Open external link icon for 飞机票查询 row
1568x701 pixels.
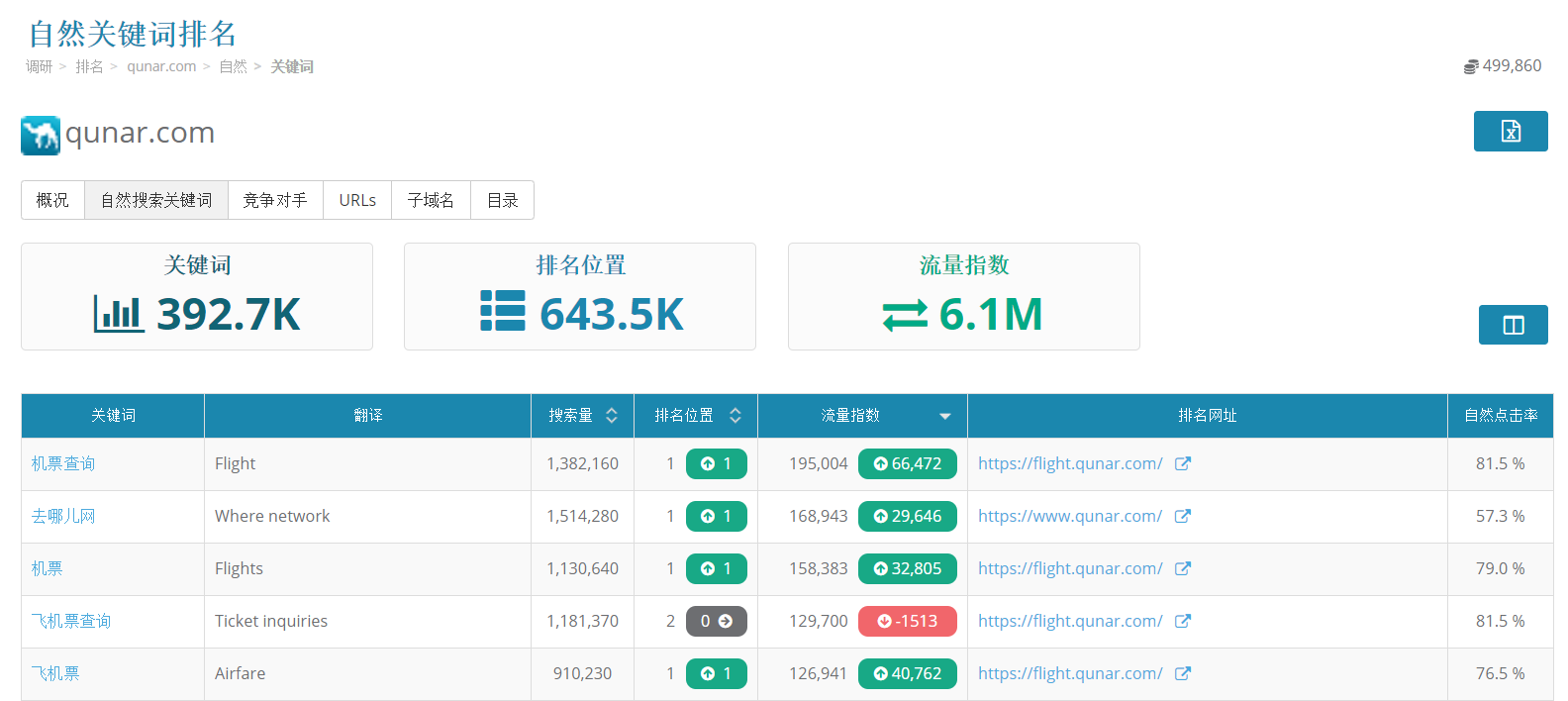pyautogui.click(x=1183, y=621)
